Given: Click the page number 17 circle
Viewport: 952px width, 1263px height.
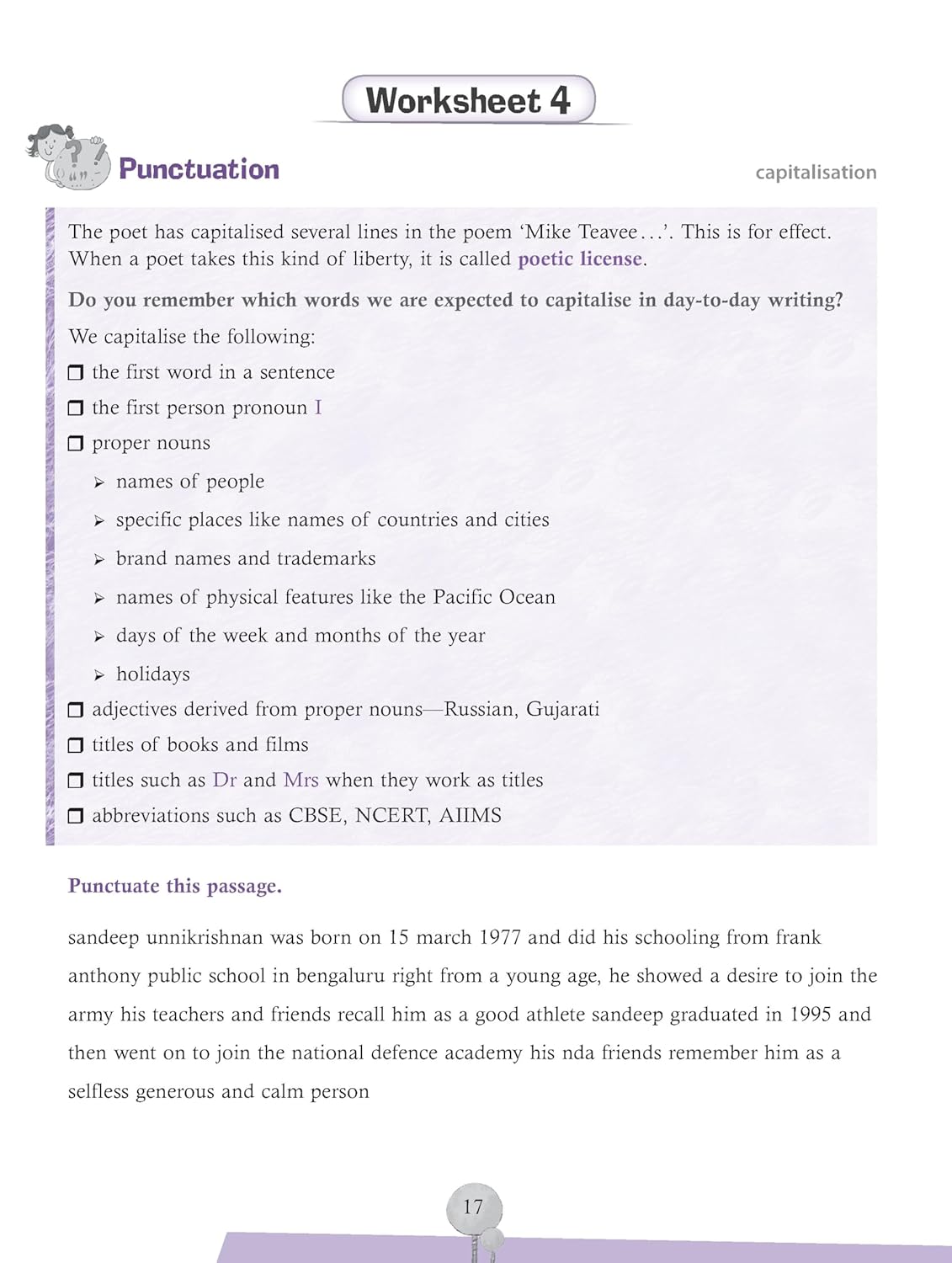Looking at the screenshot, I should pos(473,1207).
